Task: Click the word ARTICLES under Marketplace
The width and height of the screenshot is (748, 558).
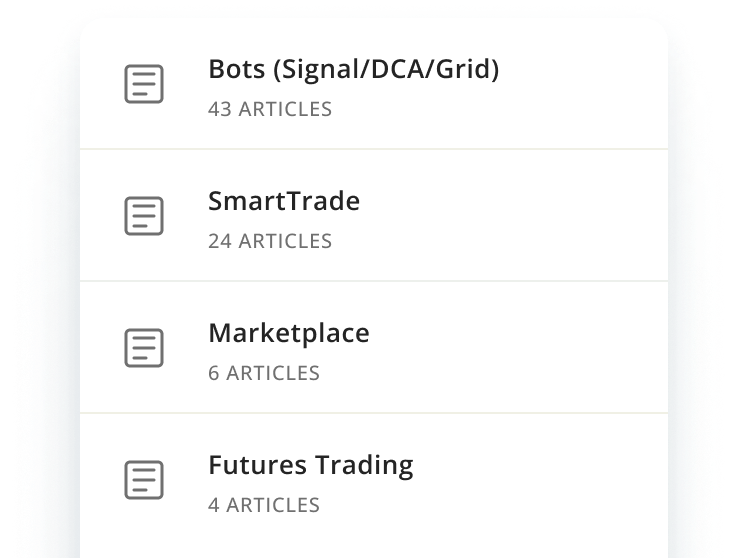Action: tap(273, 373)
